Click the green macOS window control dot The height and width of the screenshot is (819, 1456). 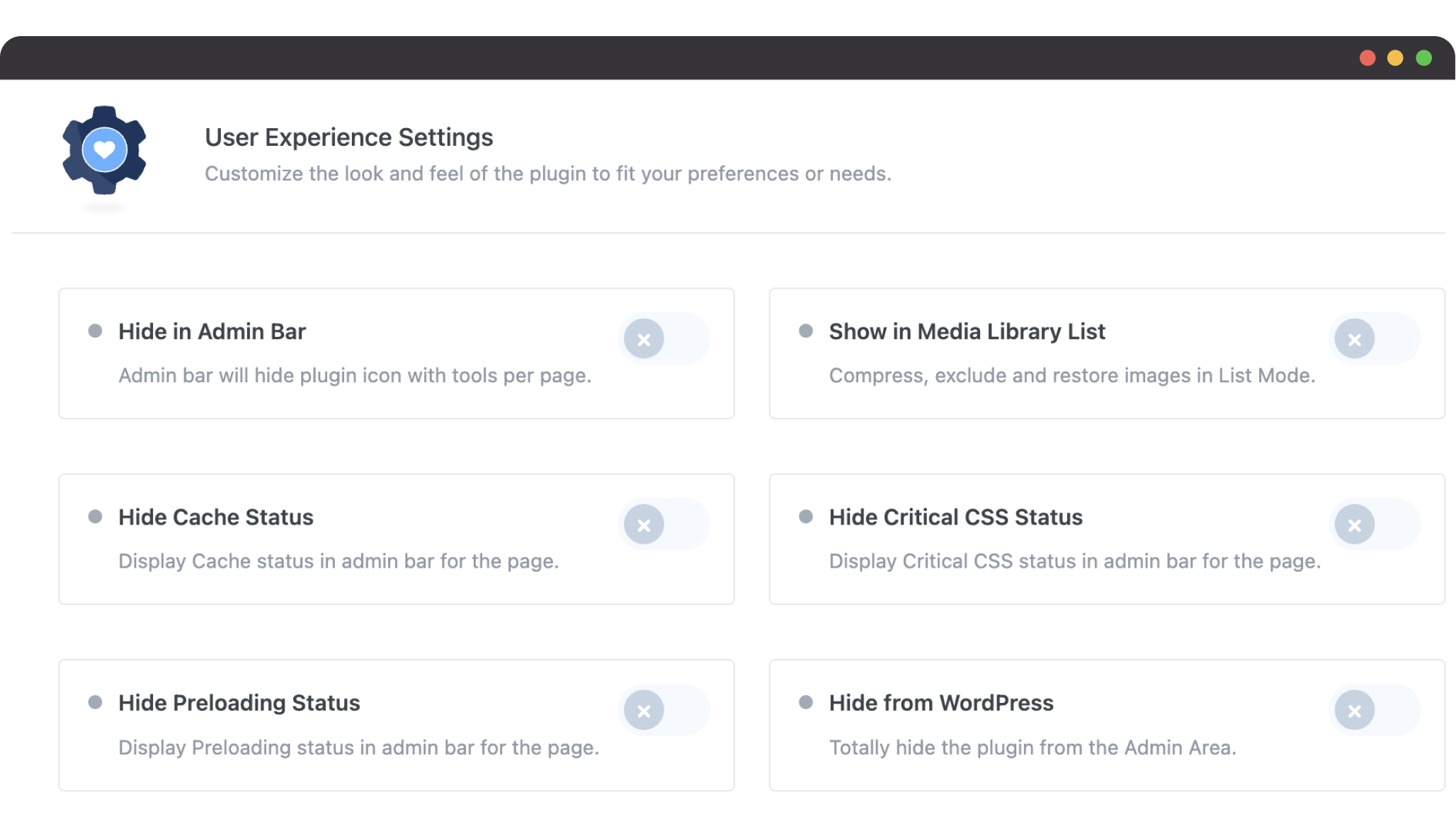[1423, 57]
